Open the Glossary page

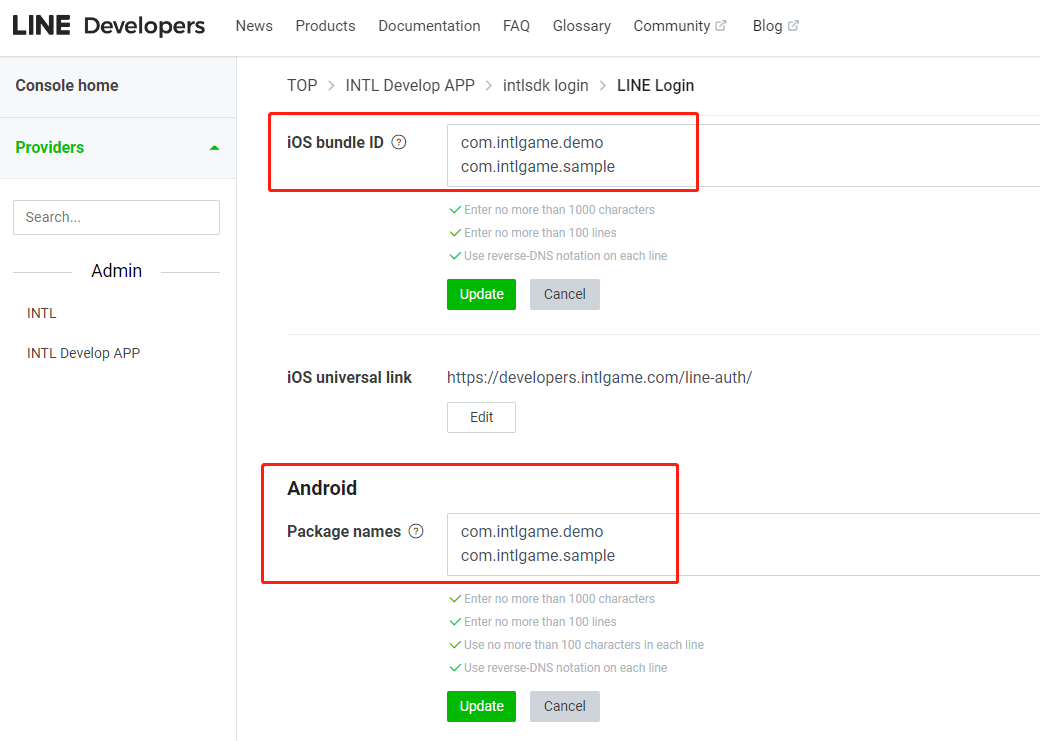(581, 26)
